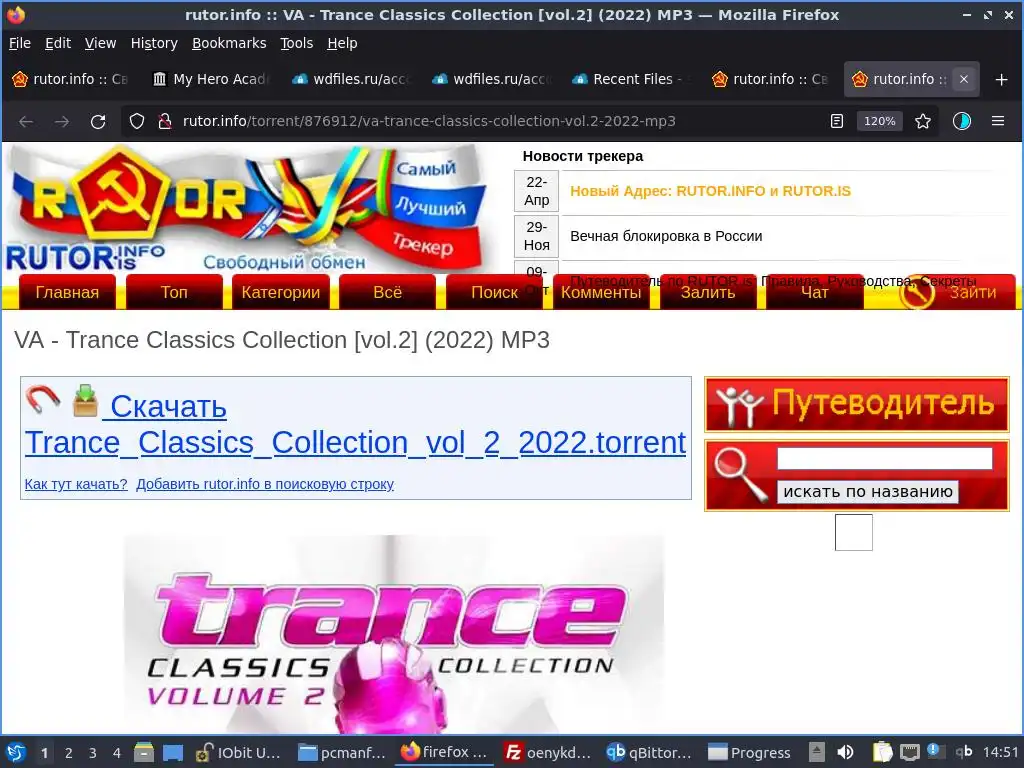Close the active rutor.info tab
The height and width of the screenshot is (768, 1024).
click(964, 80)
